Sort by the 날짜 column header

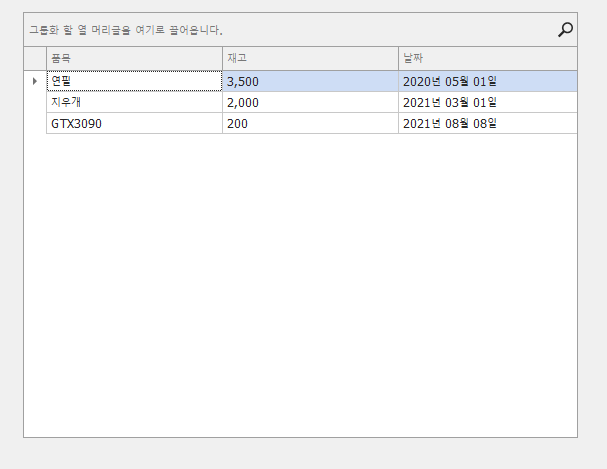pos(487,58)
